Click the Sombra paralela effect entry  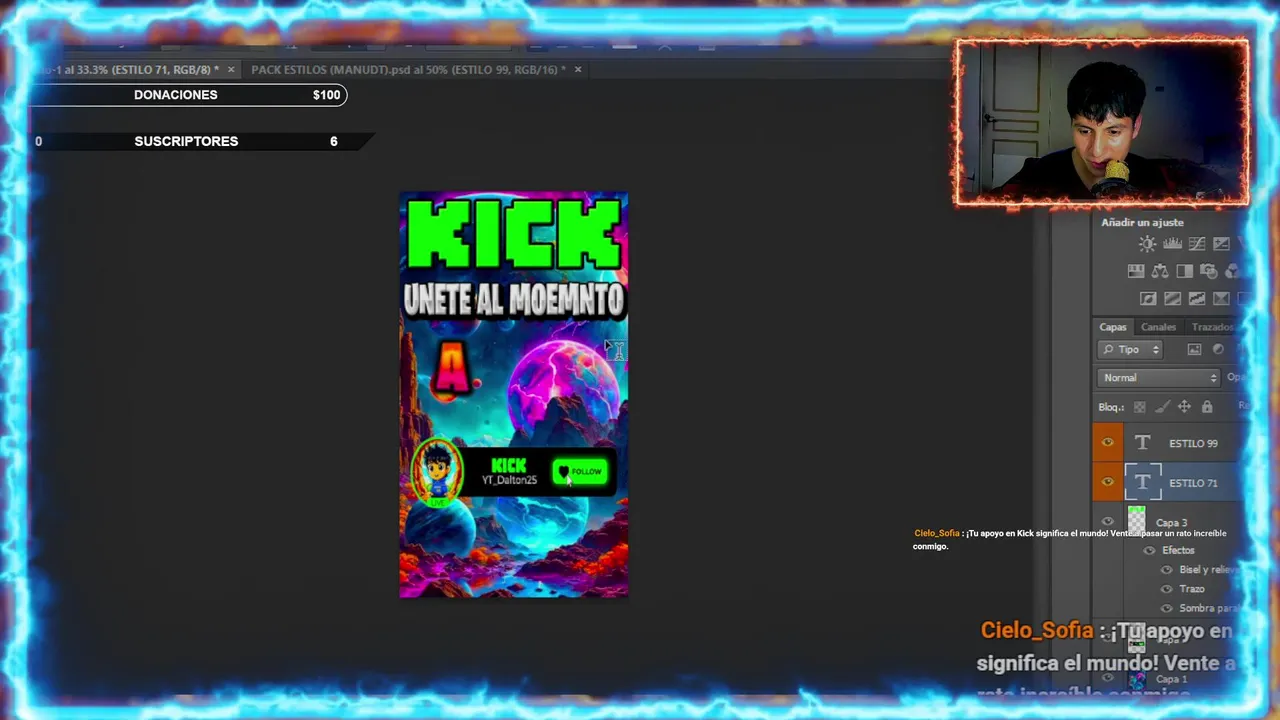point(1209,608)
